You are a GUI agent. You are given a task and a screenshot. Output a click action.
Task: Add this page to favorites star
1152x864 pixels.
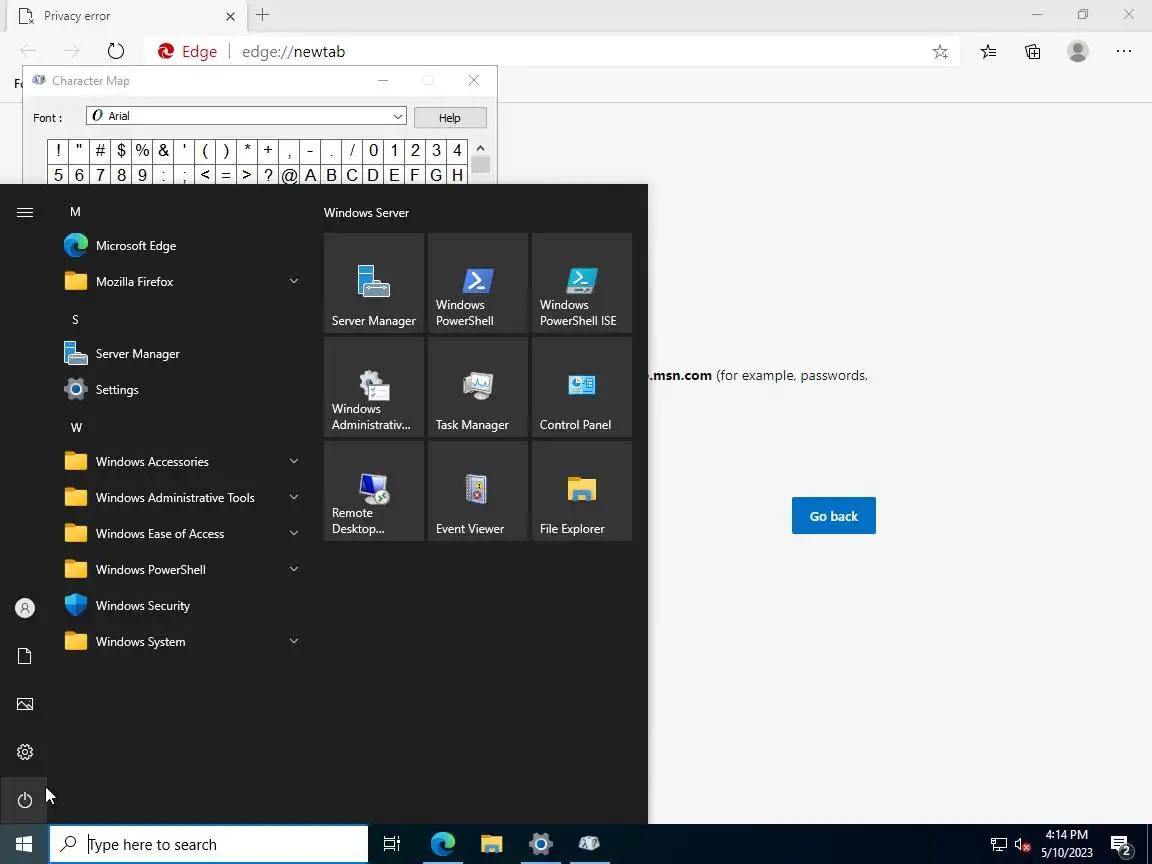940,51
